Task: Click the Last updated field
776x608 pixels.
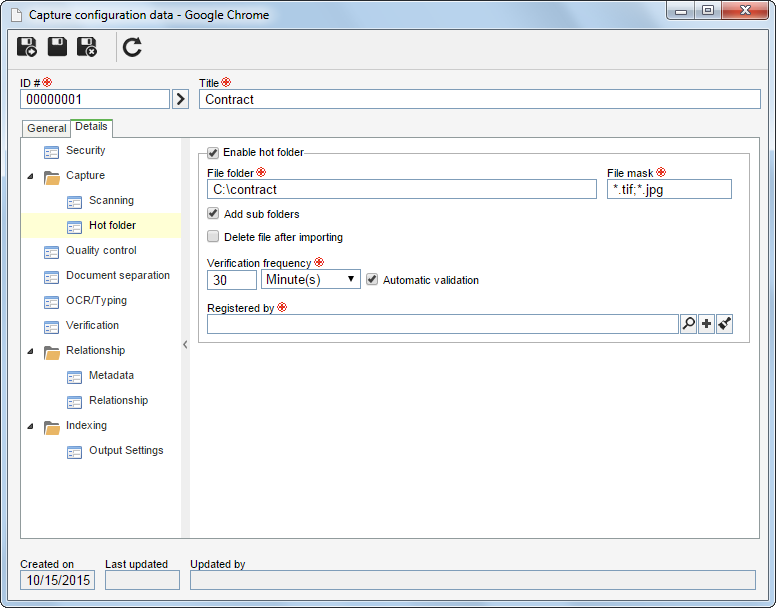Action: tap(143, 580)
